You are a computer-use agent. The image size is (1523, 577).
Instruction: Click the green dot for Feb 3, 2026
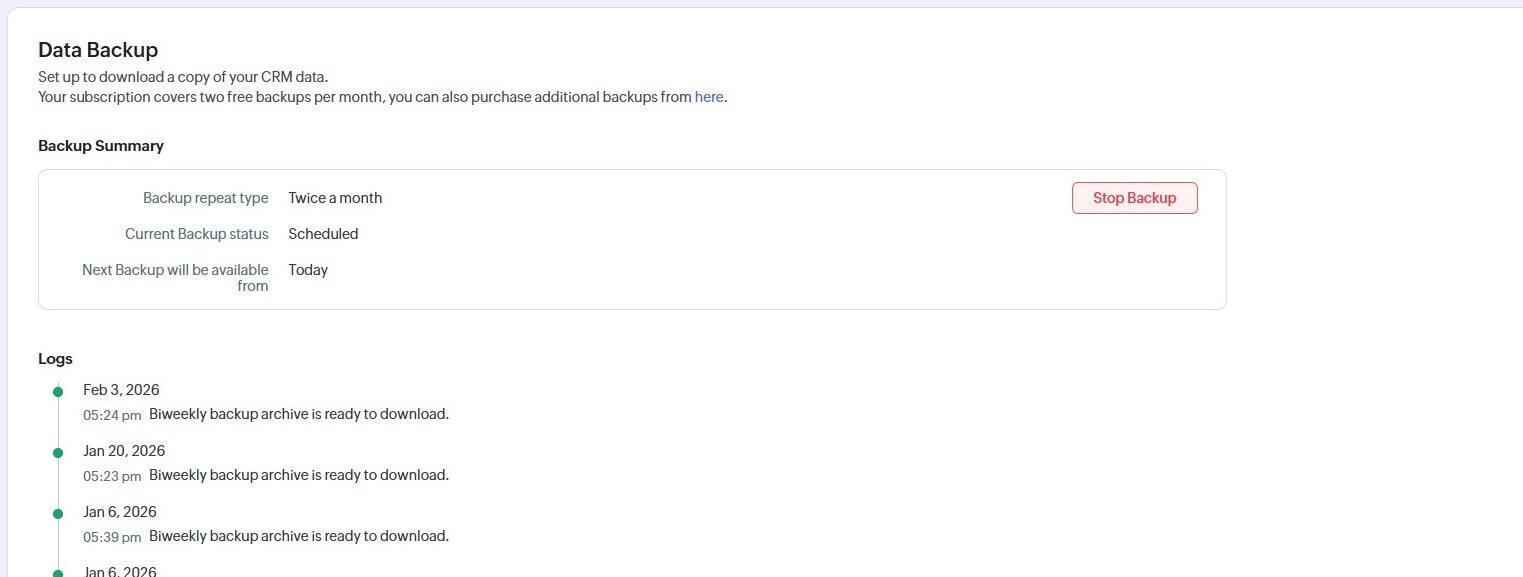click(58, 391)
